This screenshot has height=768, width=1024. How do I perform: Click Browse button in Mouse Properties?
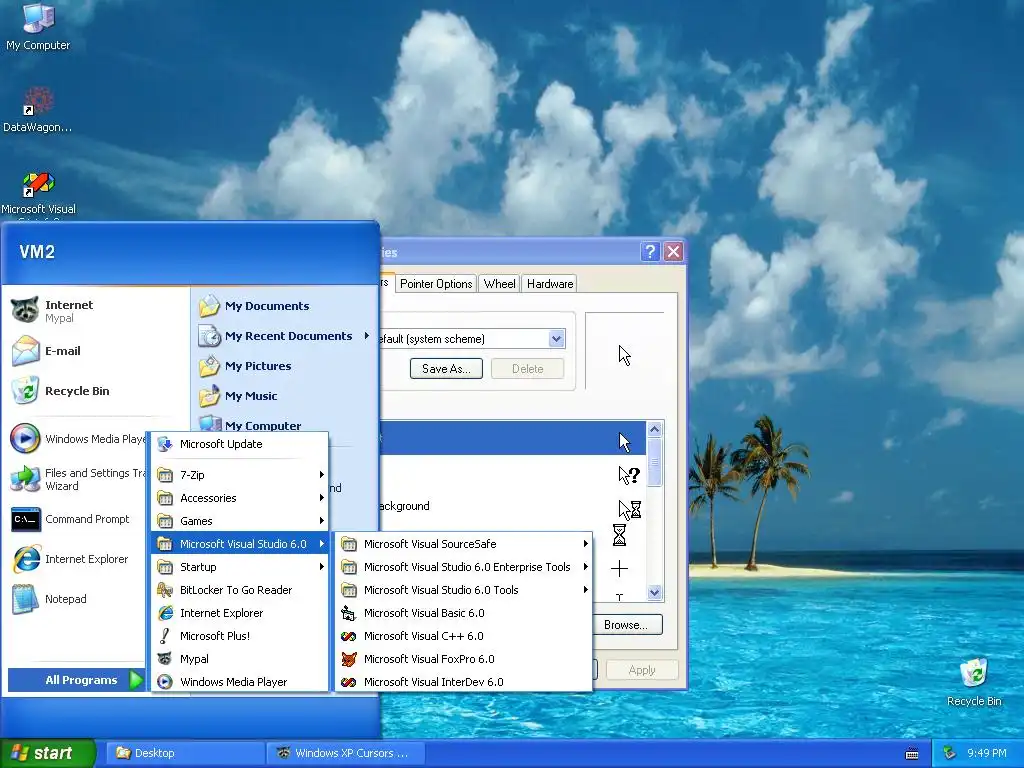(x=626, y=624)
